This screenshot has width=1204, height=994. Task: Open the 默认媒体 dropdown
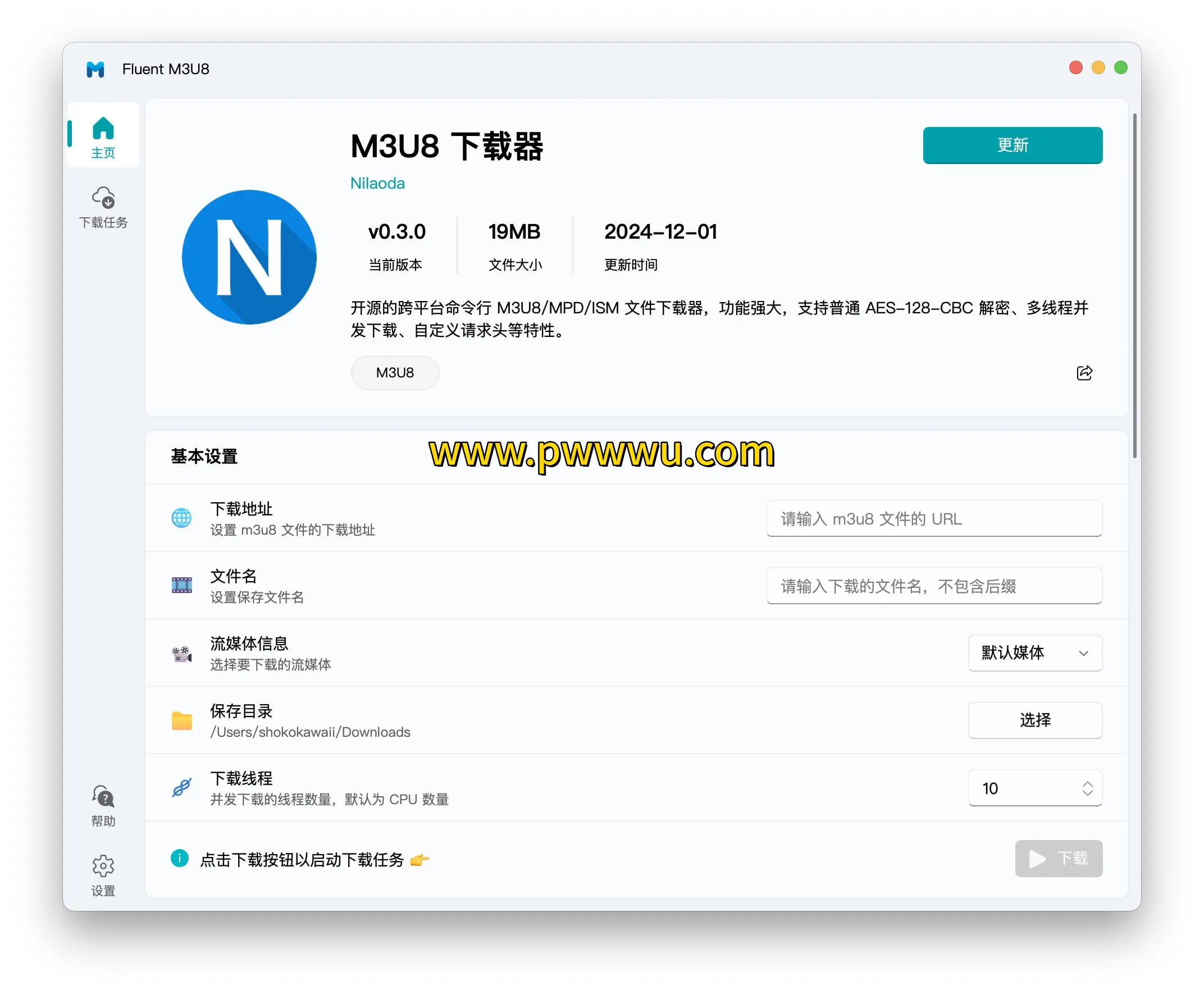(x=1034, y=653)
